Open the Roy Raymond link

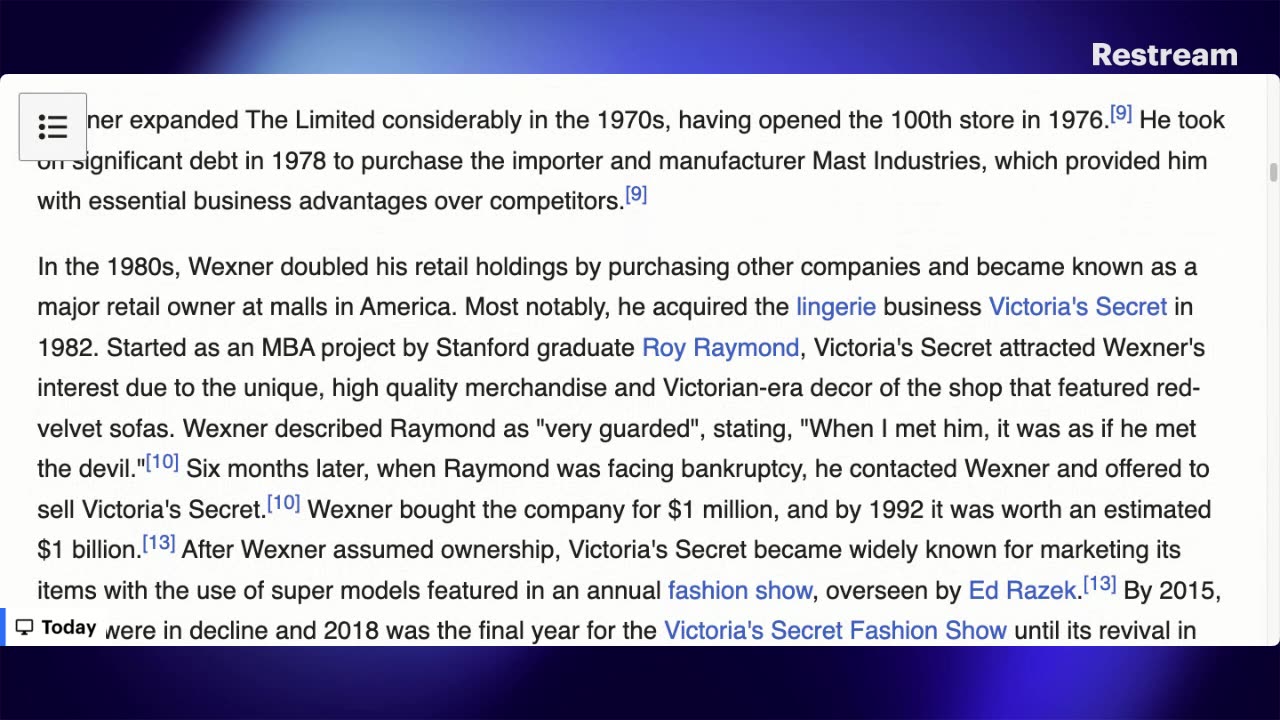720,348
